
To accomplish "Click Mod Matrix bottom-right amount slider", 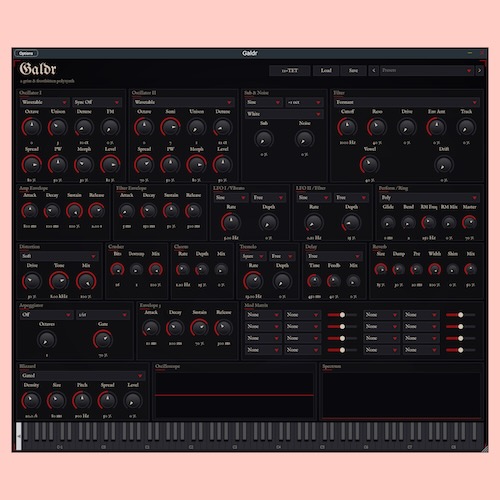I will (460, 350).
